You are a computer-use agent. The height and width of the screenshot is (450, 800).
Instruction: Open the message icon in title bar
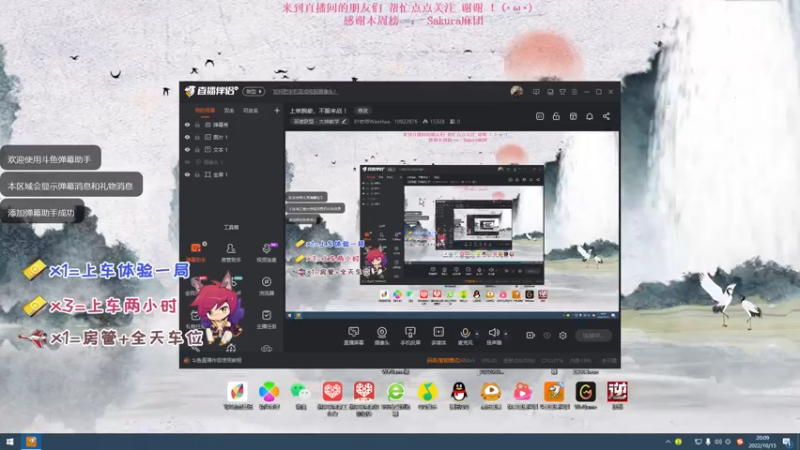pos(536,92)
